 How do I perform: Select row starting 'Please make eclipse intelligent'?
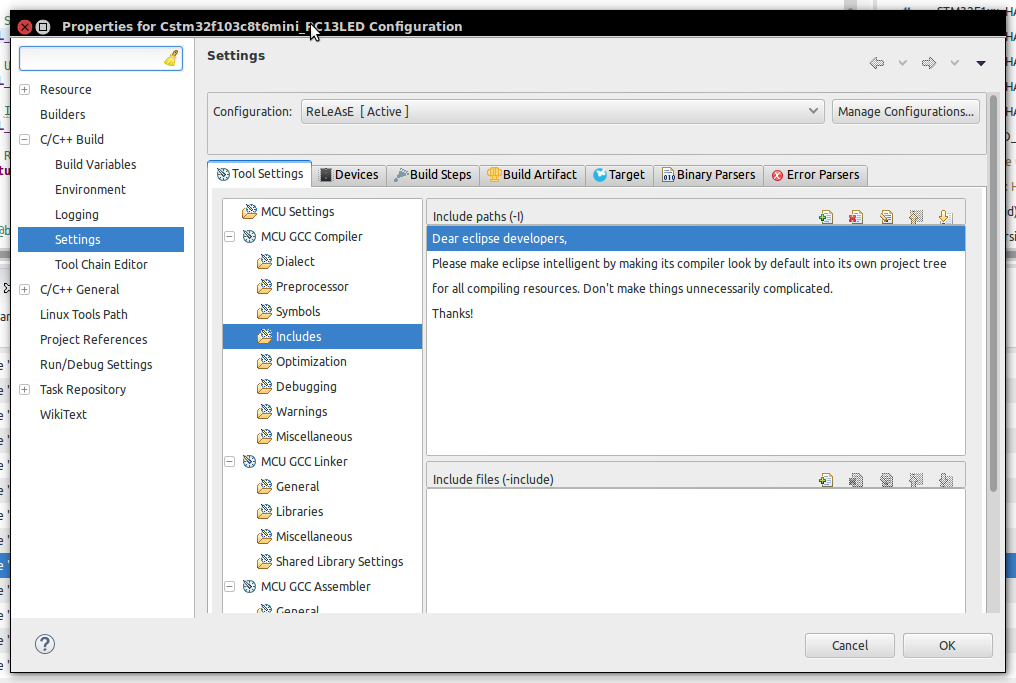696,264
